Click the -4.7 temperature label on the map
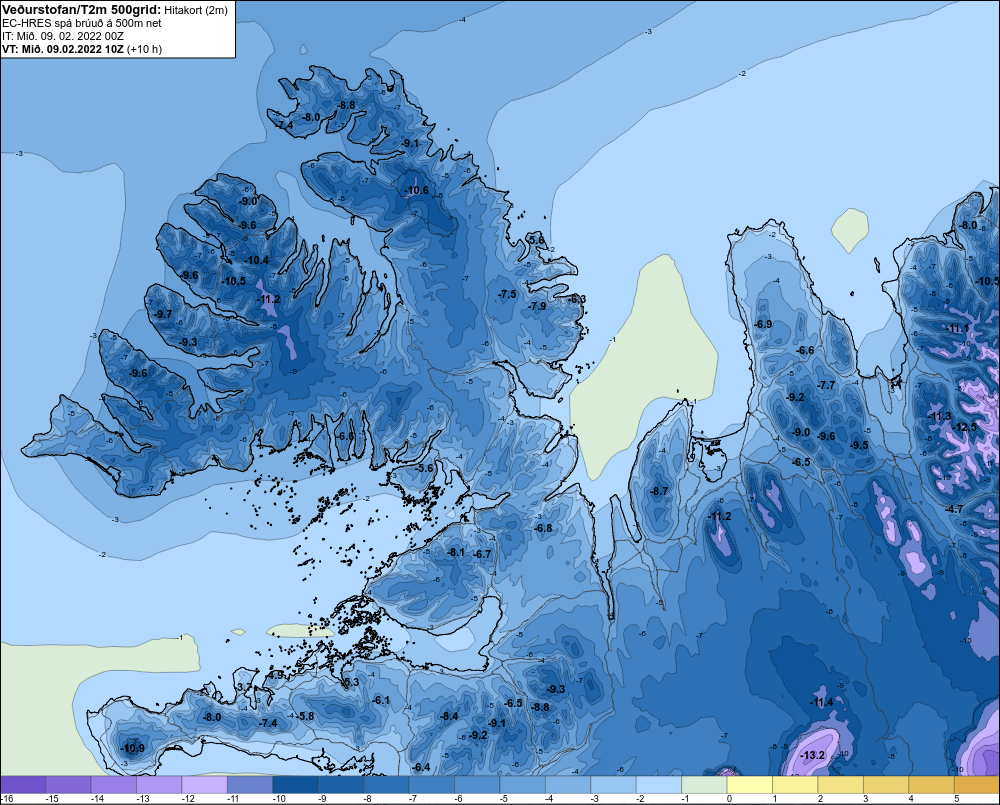 coord(953,509)
